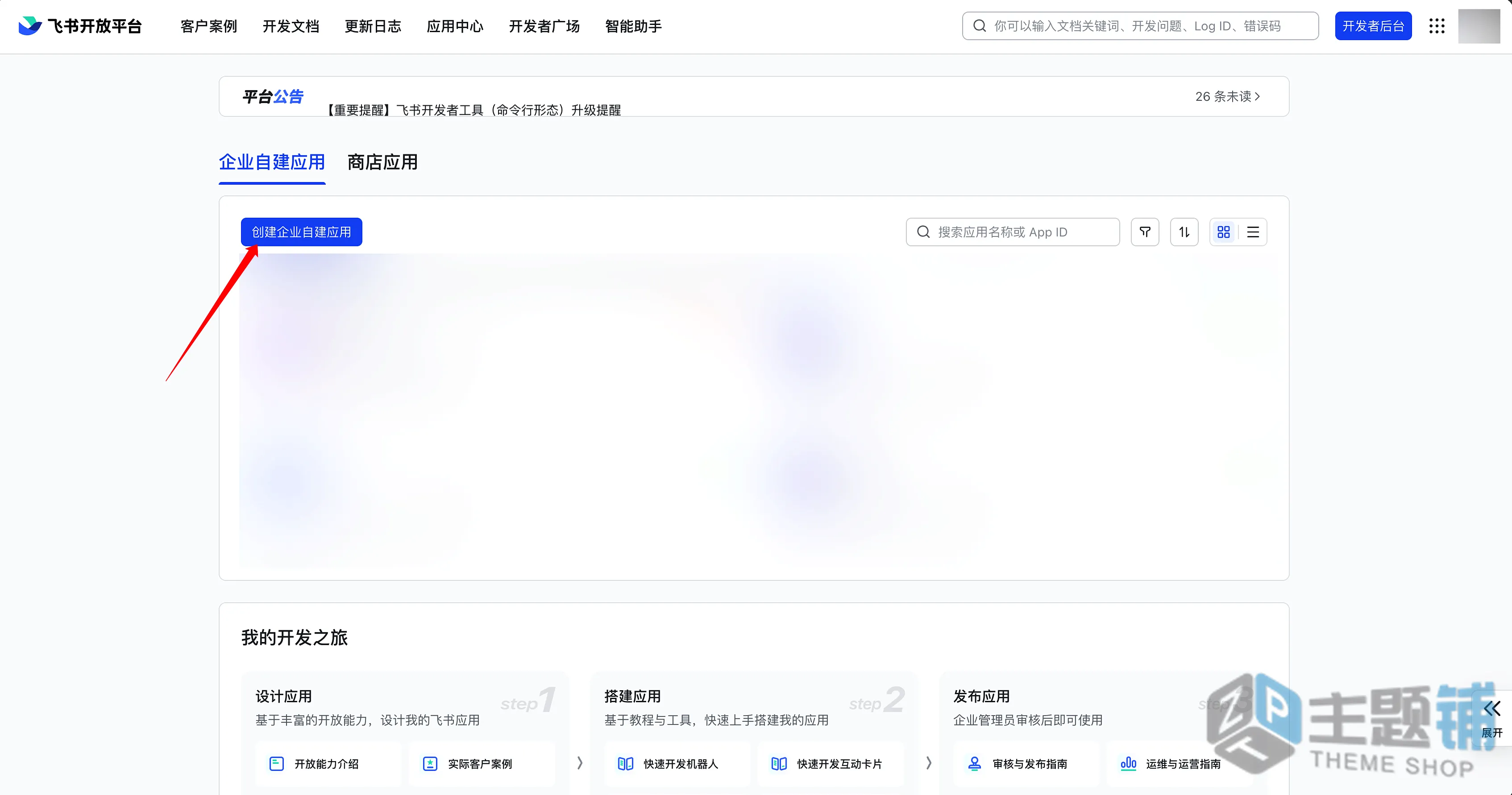This screenshot has width=1512, height=795.
Task: Click the 设计应用 step card title
Action: (283, 696)
